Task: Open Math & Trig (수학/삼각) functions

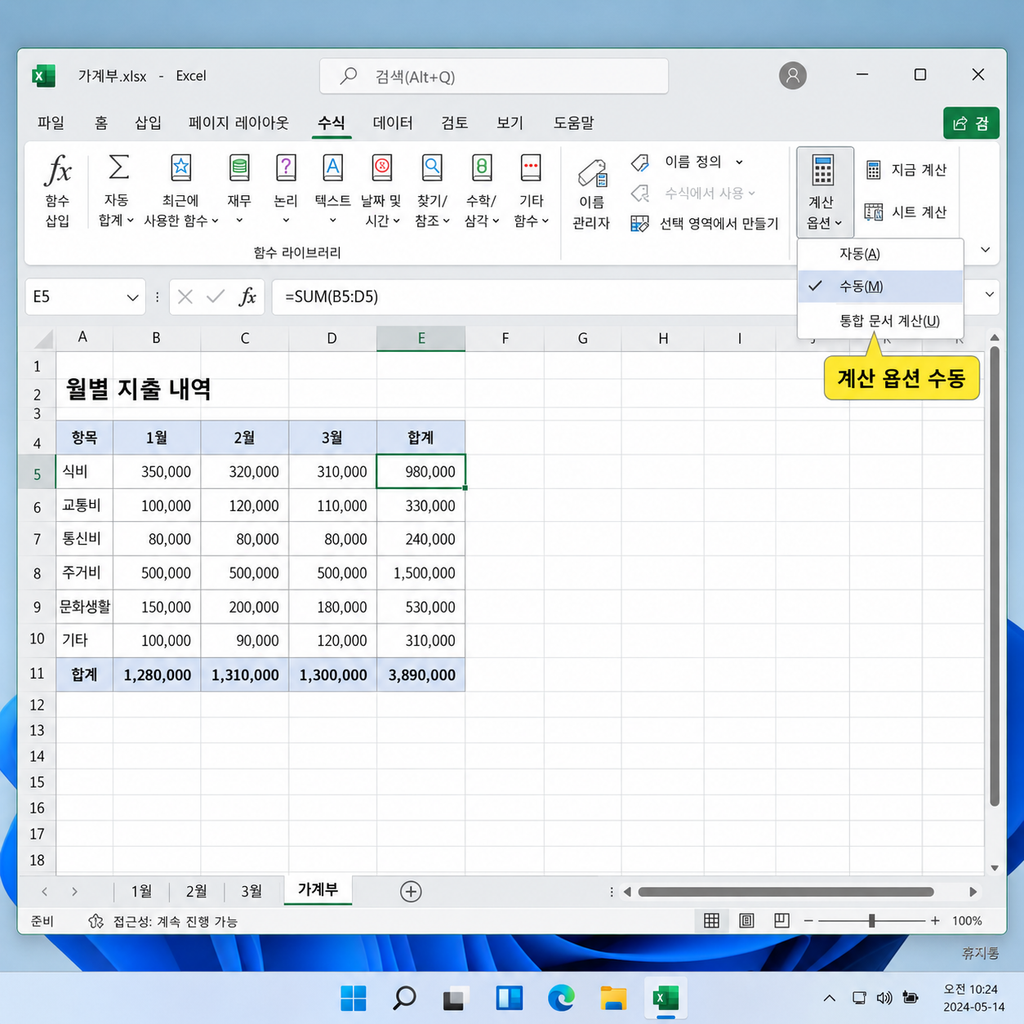Action: click(x=481, y=191)
